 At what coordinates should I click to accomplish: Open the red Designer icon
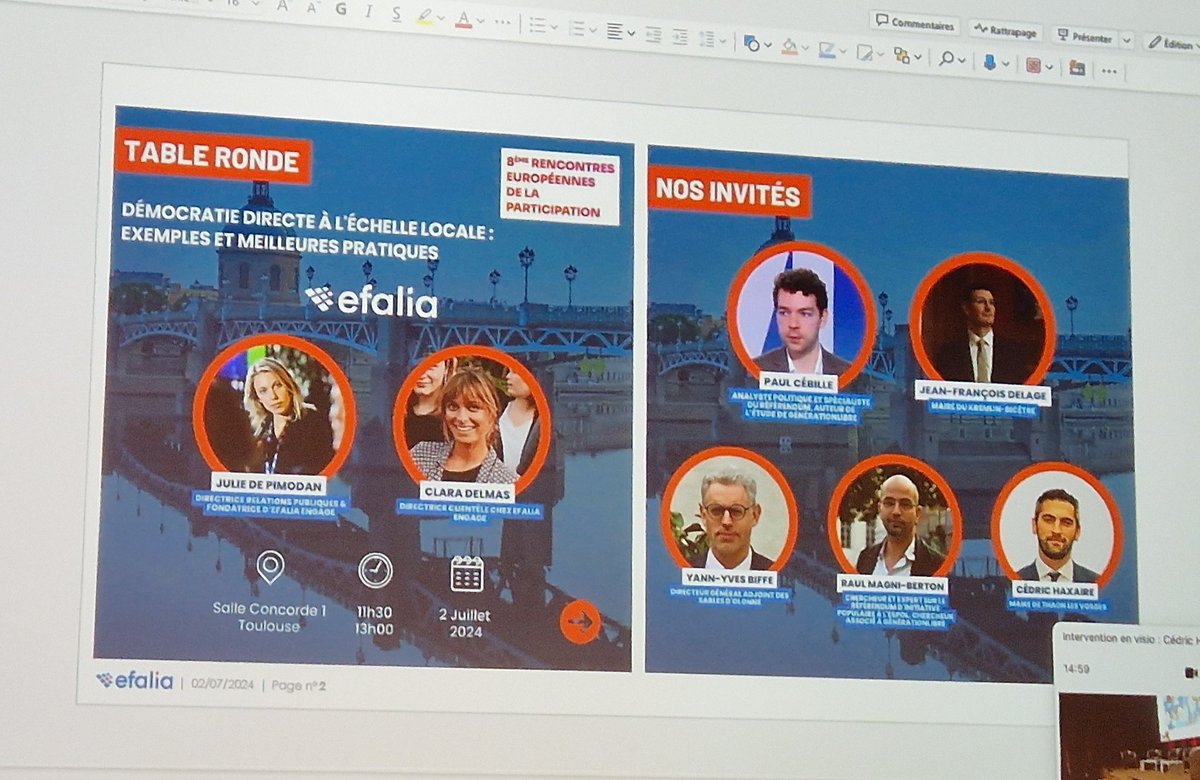click(1034, 65)
